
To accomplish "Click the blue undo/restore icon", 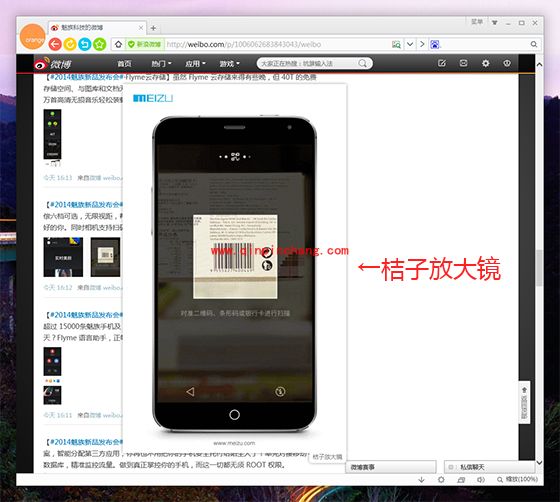I will pos(85,44).
